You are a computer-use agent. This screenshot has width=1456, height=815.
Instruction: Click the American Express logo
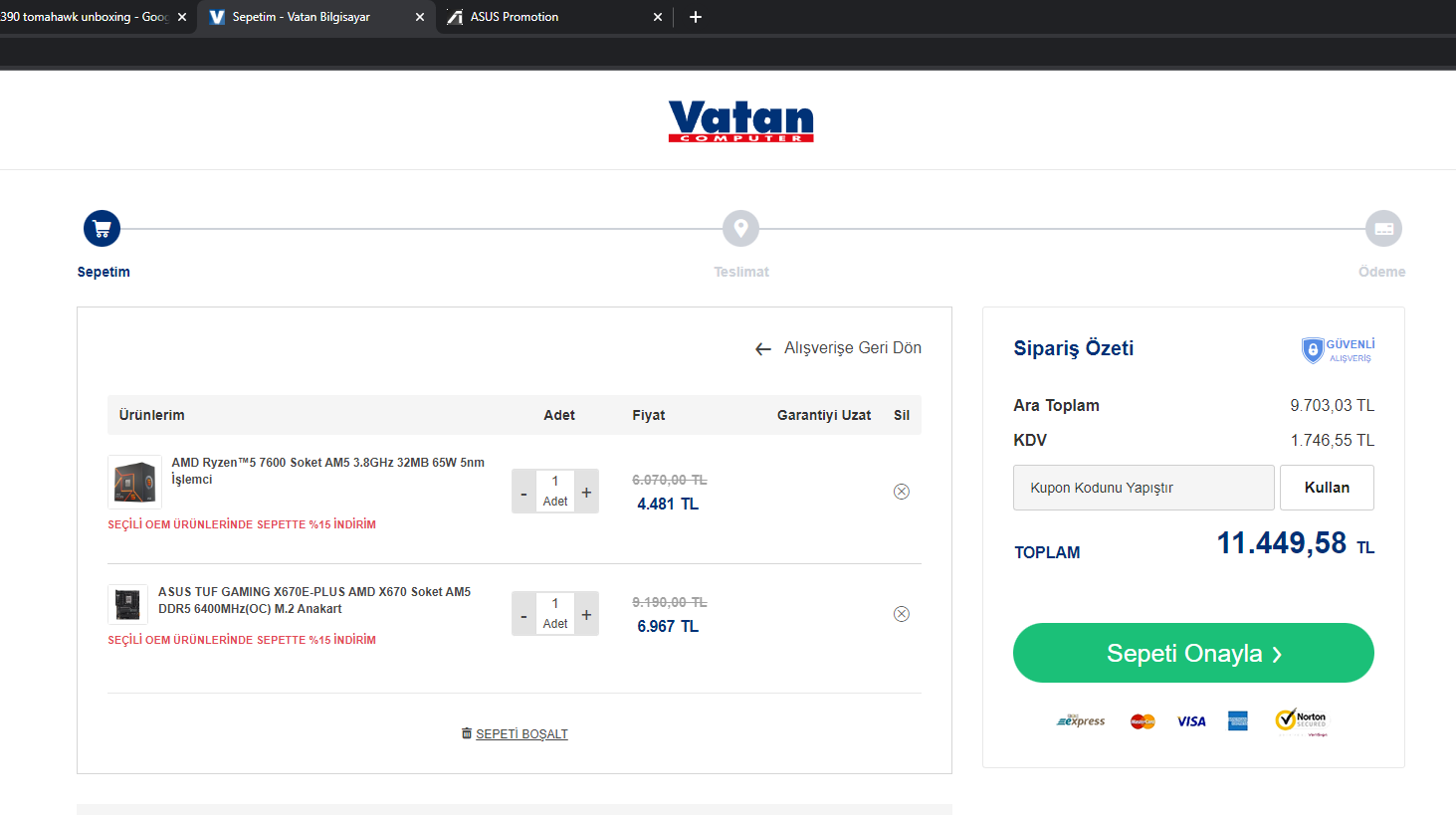(x=1238, y=721)
